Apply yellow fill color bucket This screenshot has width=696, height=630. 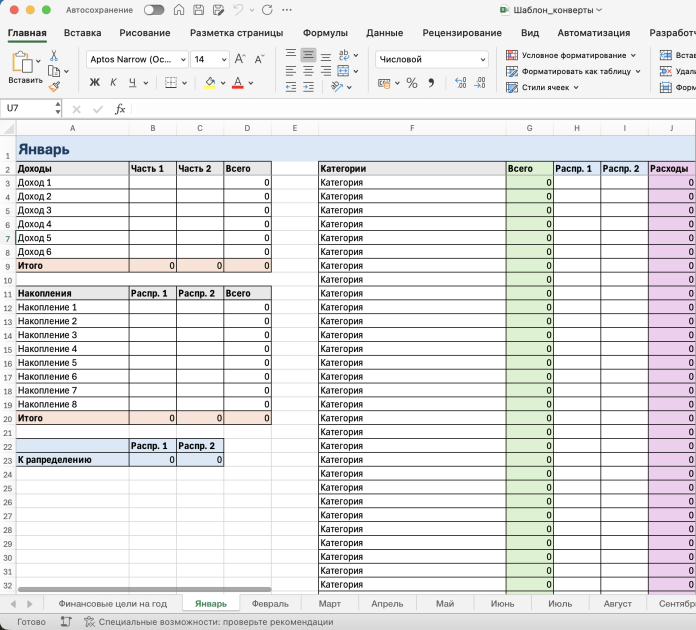coord(210,83)
